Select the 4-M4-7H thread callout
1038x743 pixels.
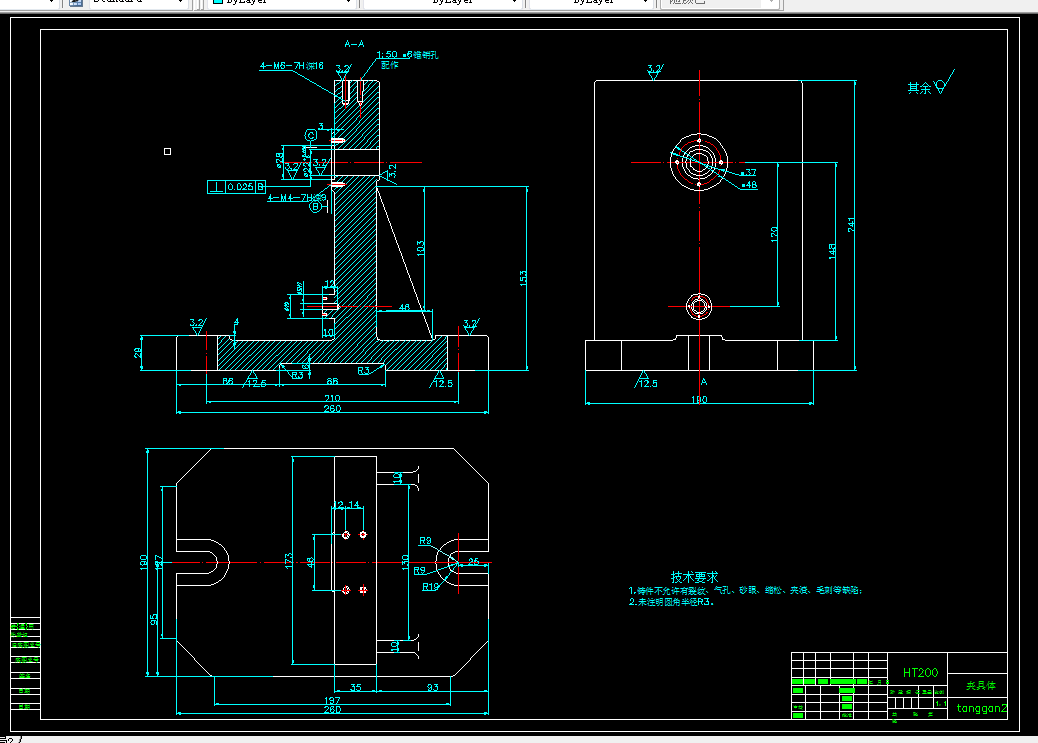297,197
